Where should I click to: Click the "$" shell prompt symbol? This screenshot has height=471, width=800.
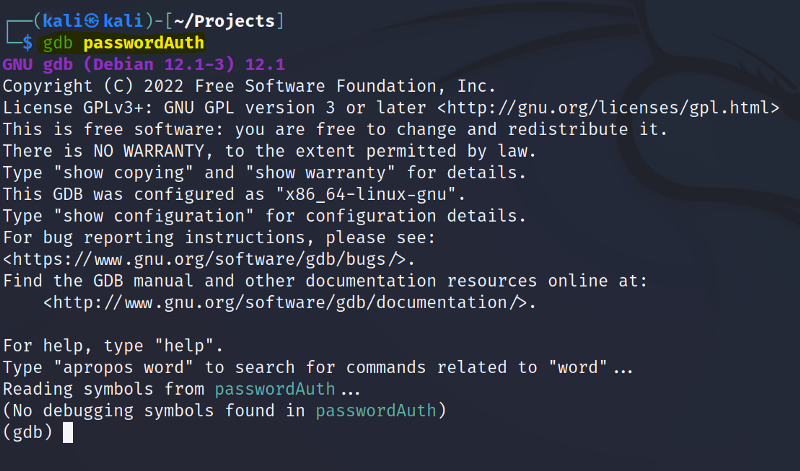click(x=28, y=42)
